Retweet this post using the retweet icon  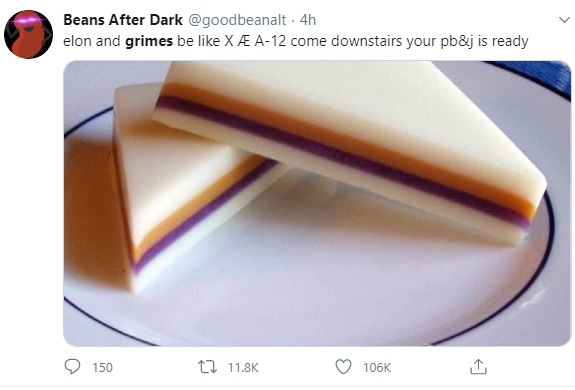coord(208,367)
